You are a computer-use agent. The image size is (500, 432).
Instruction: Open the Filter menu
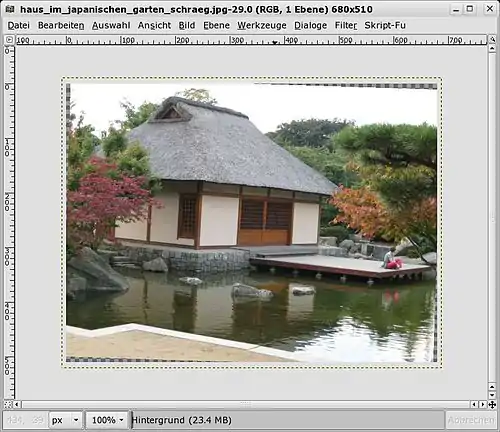346,25
